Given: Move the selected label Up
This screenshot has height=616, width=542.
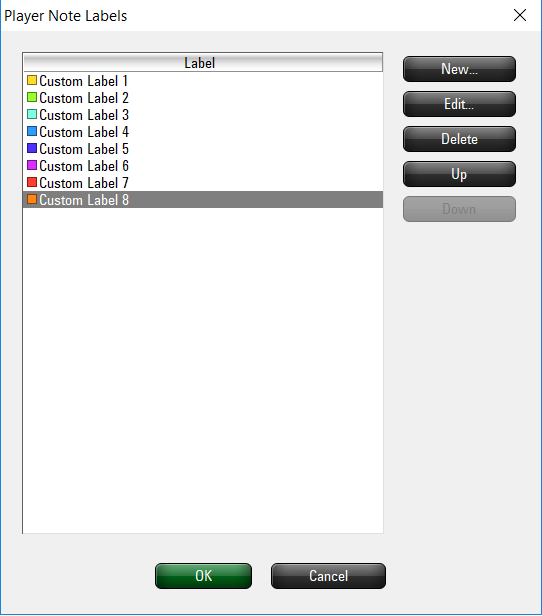Looking at the screenshot, I should [459, 174].
